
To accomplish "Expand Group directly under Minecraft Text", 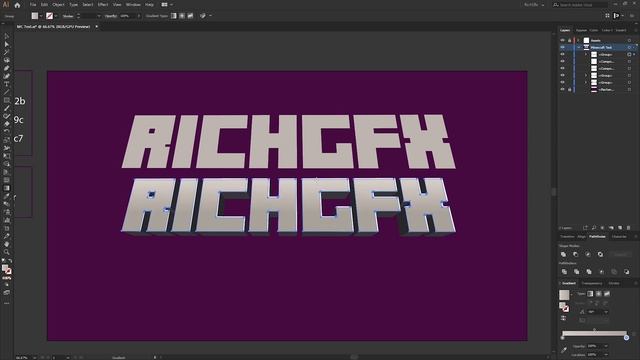I will pyautogui.click(x=586, y=54).
